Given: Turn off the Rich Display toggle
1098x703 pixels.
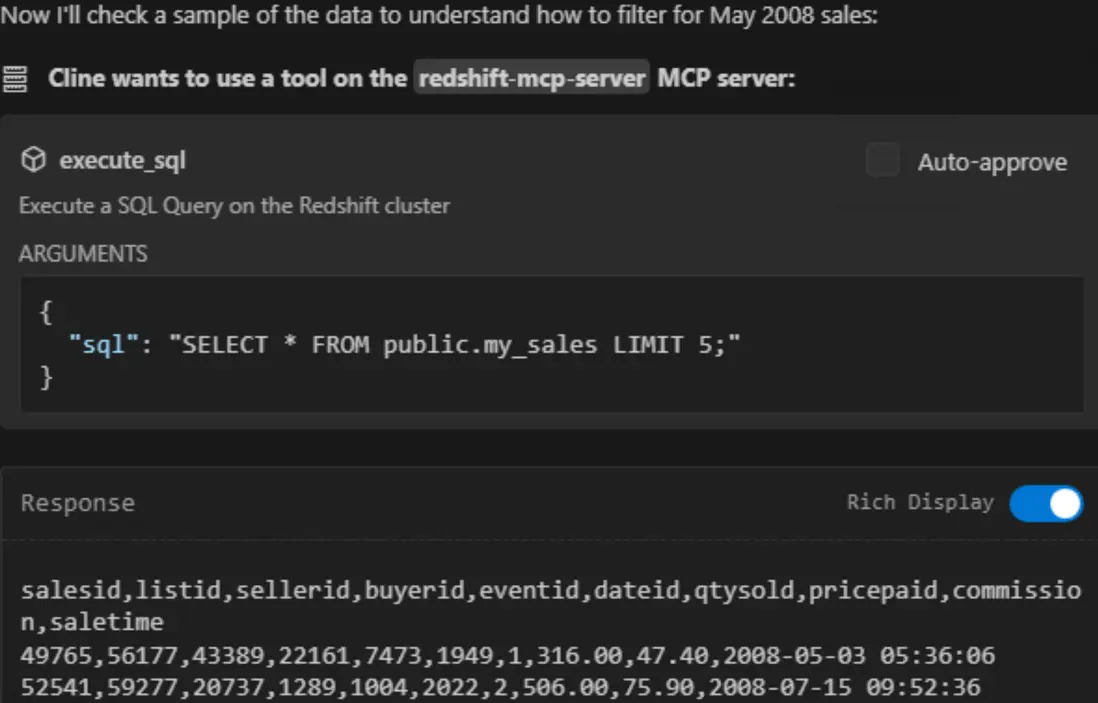Looking at the screenshot, I should (1046, 503).
